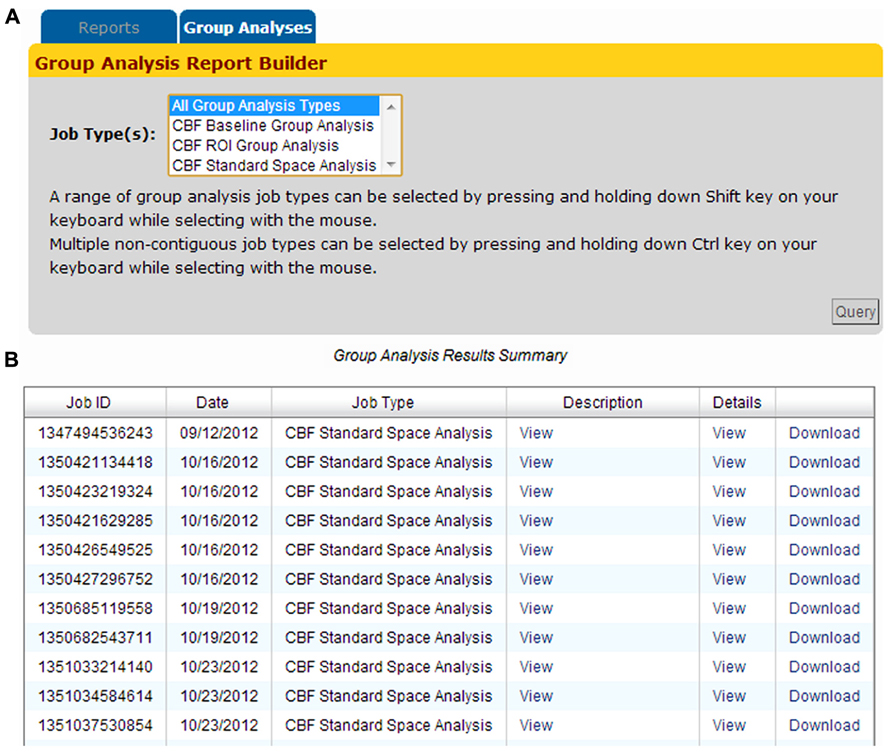View details for job 1350421134418
The width and height of the screenshot is (892, 754).
(x=729, y=462)
